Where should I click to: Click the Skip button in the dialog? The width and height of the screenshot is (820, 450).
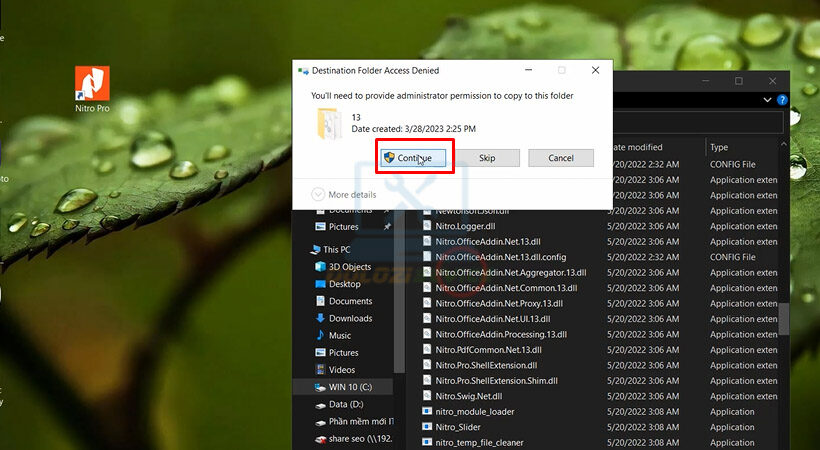click(487, 158)
